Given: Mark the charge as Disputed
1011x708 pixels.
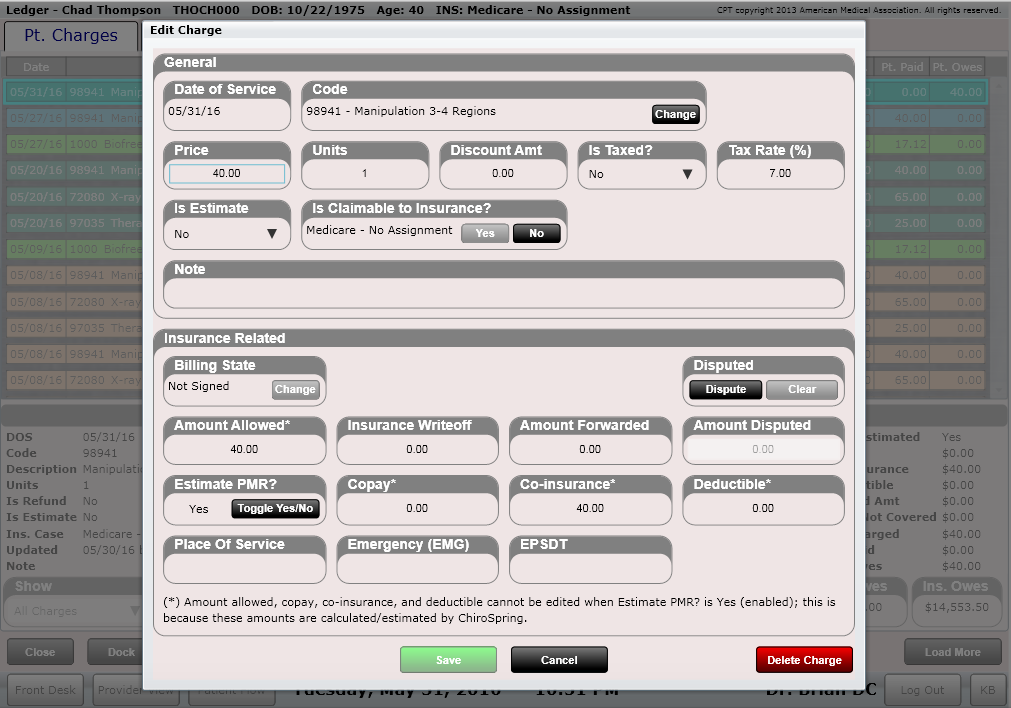Looking at the screenshot, I should pyautogui.click(x=724, y=389).
